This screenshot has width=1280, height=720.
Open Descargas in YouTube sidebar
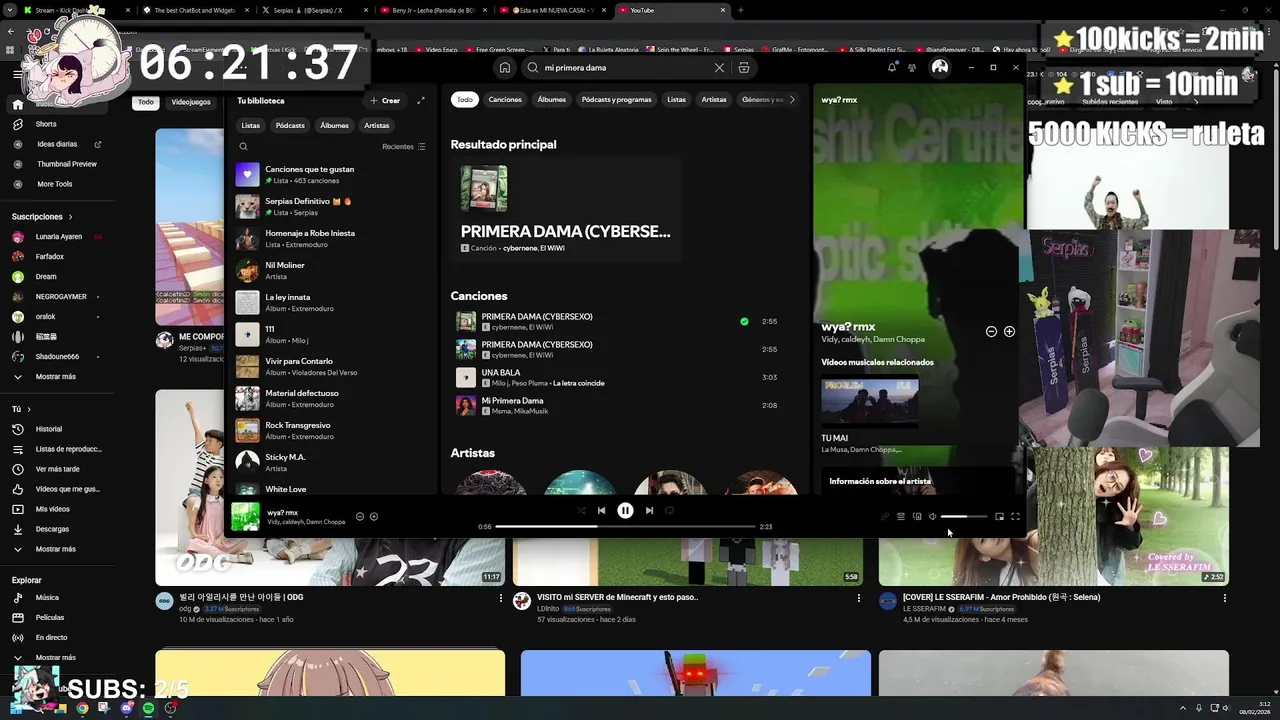(52, 529)
